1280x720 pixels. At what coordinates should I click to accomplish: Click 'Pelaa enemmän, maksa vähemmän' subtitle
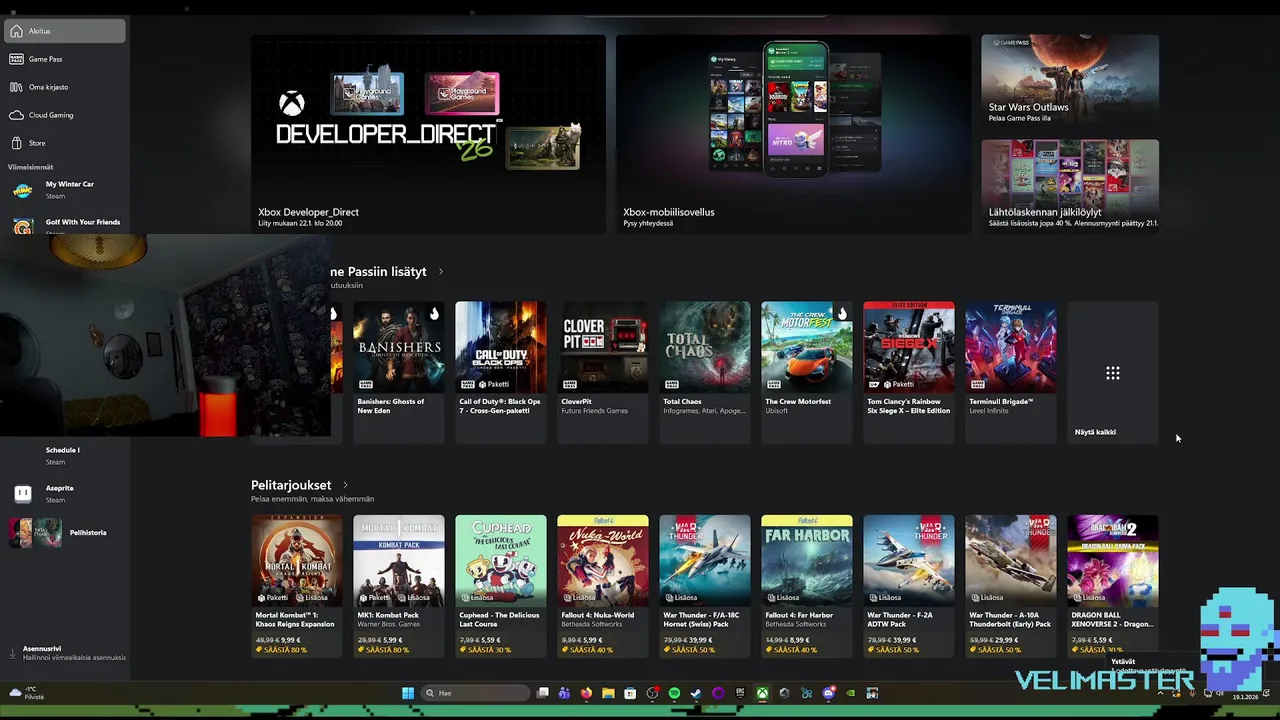312,499
